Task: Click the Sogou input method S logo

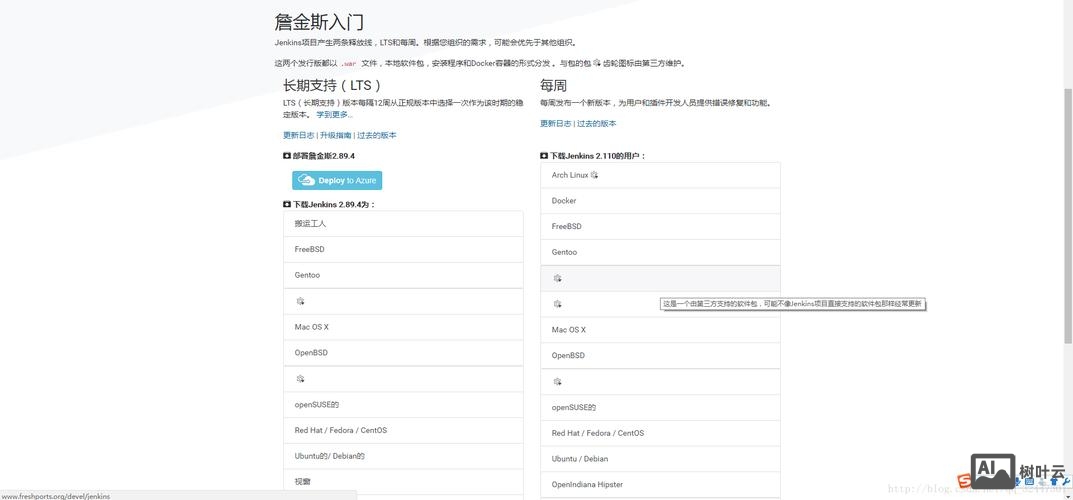Action: [x=963, y=480]
